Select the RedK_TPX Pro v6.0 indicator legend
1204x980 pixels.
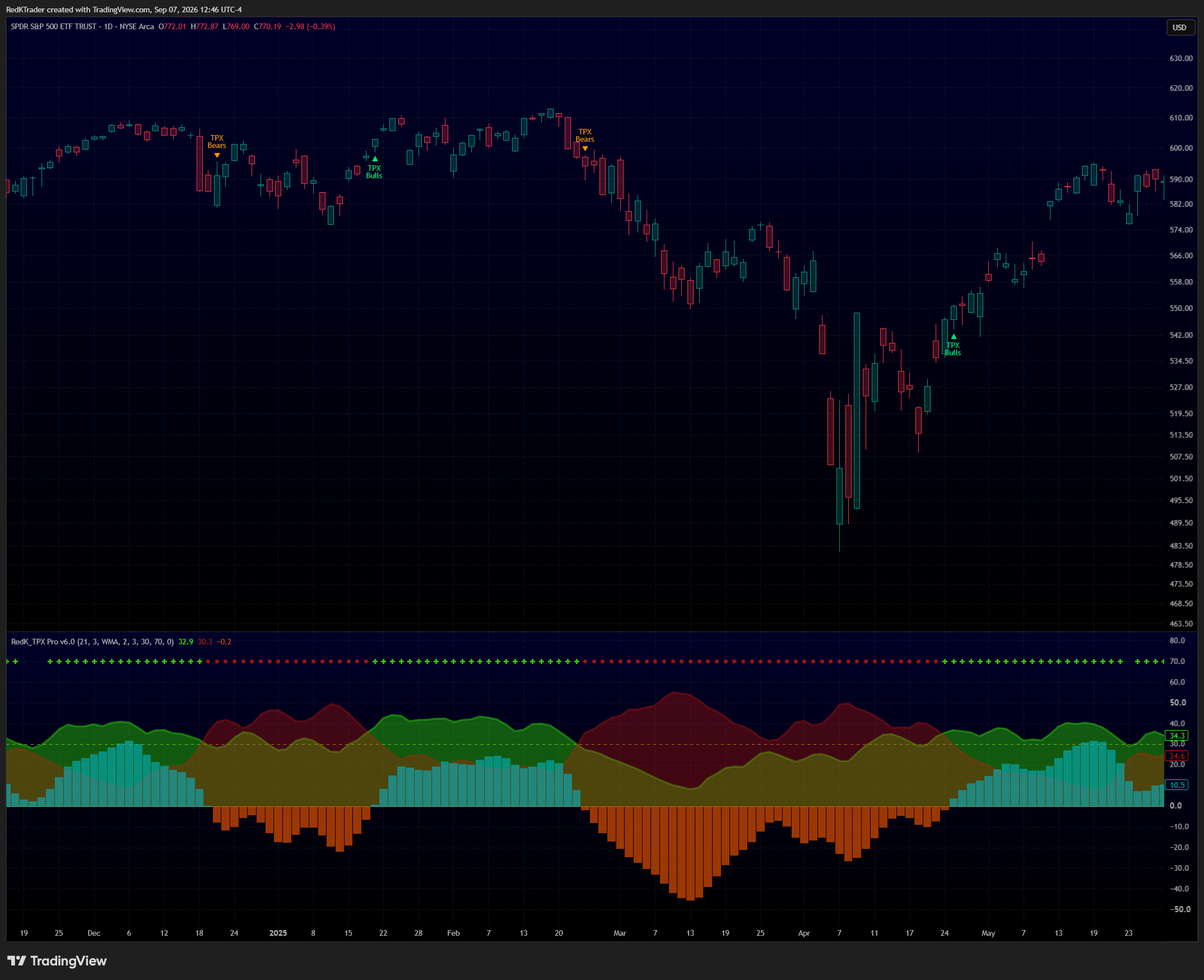click(x=92, y=642)
